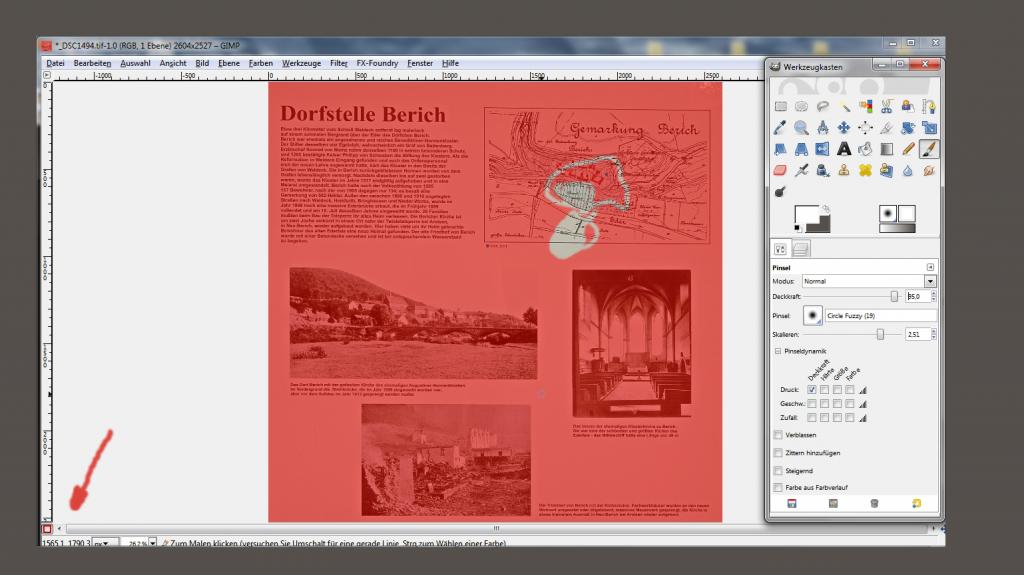Select the Measure compass tool
The width and height of the screenshot is (1024, 575).
(x=823, y=128)
